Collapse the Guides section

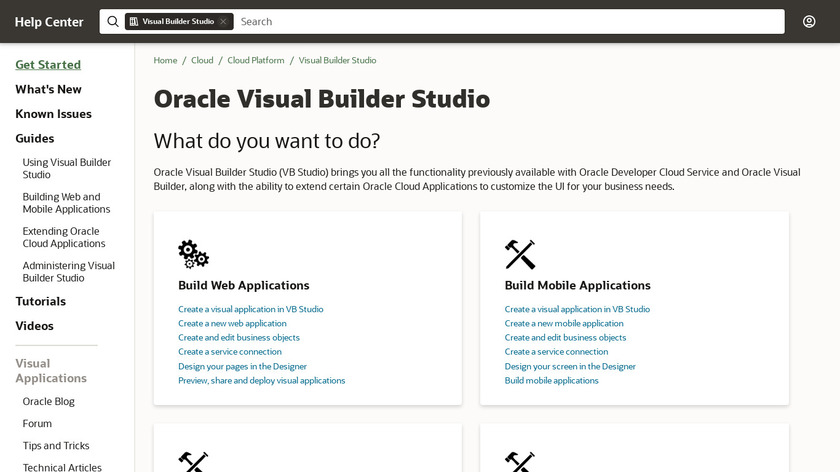[x=35, y=138]
